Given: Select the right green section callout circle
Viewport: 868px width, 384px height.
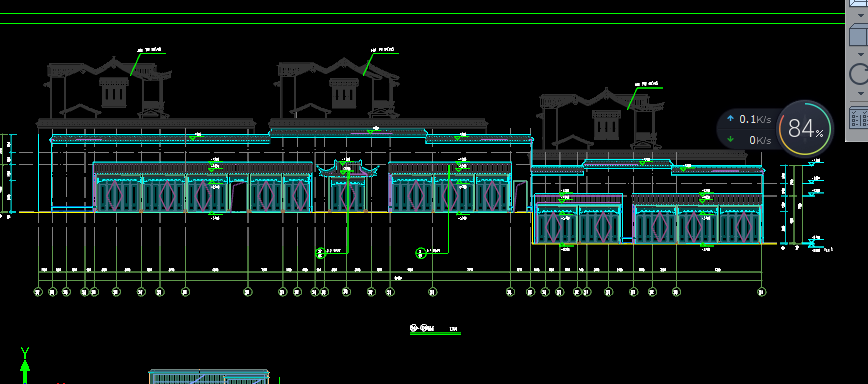Looking at the screenshot, I should (421, 253).
